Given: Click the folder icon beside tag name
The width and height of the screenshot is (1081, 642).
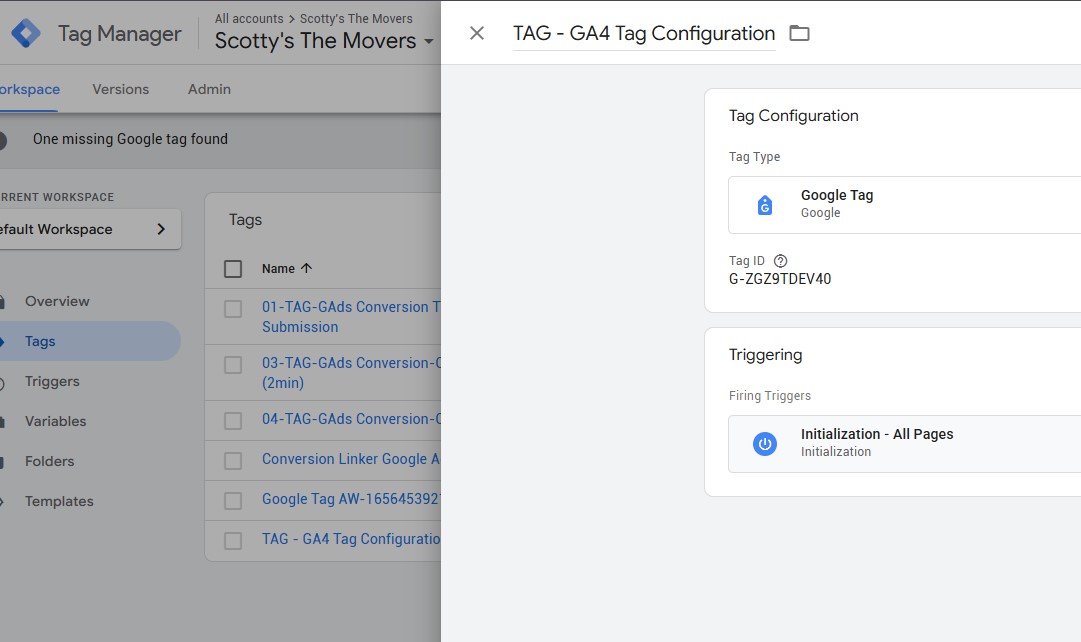Looking at the screenshot, I should click(799, 33).
